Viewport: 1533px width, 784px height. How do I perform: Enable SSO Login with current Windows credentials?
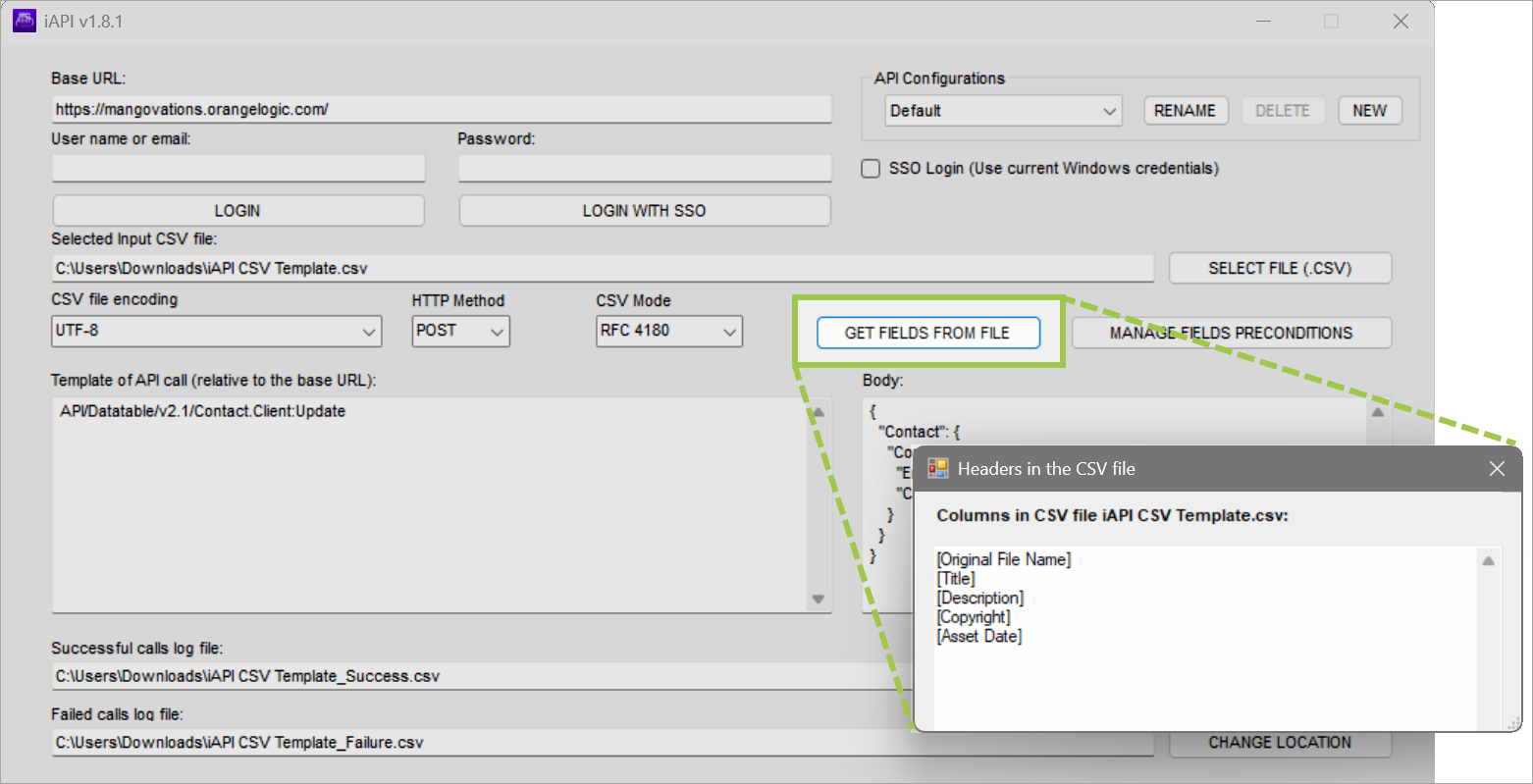coord(871,168)
